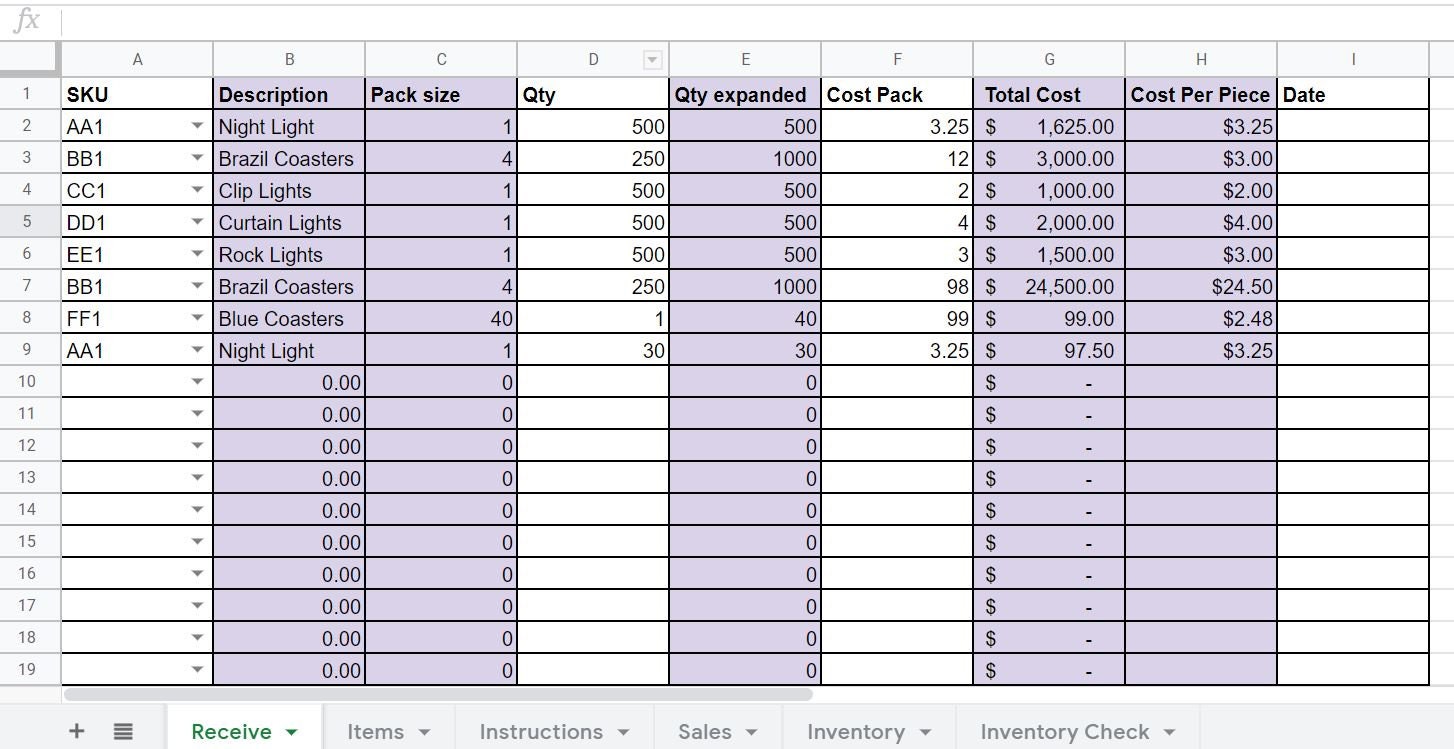
Task: Expand the Inventory Check tab options menu
Action: 1170,731
